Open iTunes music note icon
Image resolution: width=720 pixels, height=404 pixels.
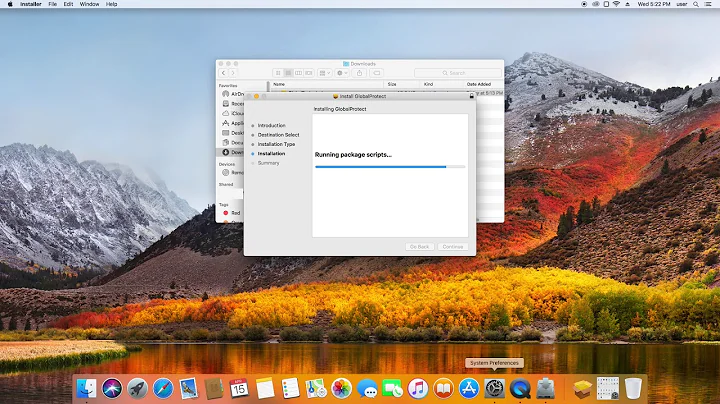pos(418,389)
